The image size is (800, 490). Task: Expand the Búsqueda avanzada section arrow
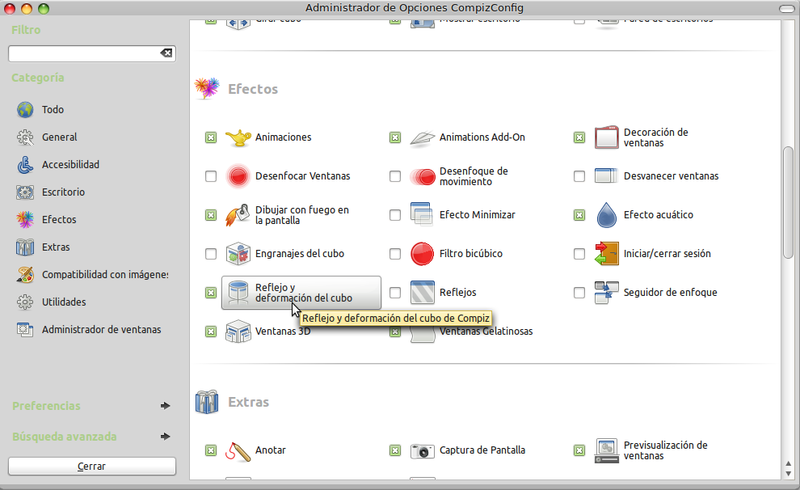coord(165,436)
